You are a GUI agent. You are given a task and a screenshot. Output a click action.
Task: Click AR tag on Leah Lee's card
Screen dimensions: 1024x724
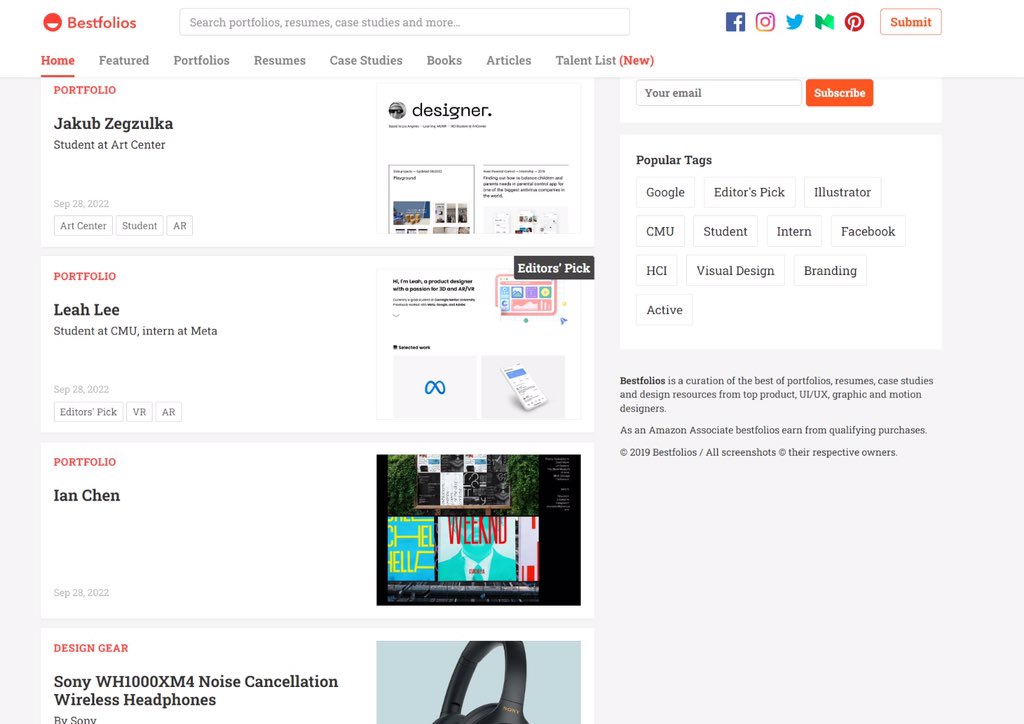[168, 412]
